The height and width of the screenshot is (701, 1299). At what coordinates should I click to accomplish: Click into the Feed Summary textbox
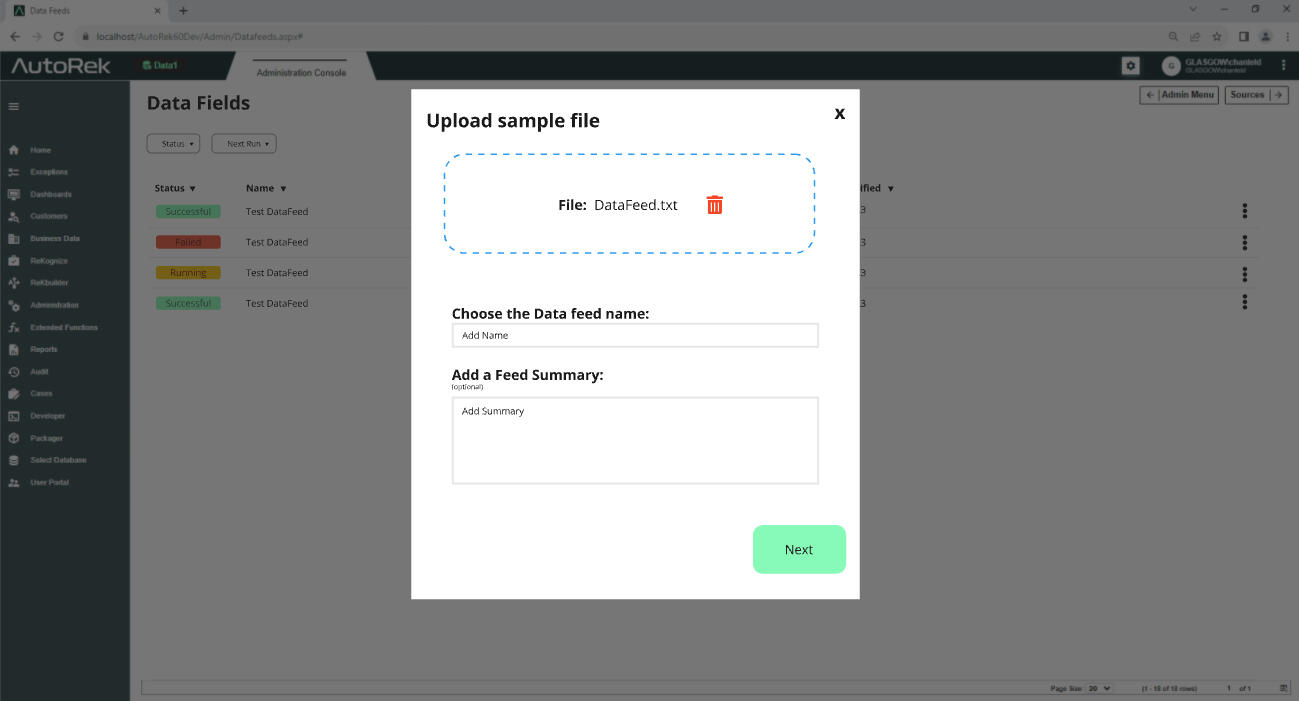[x=634, y=440]
